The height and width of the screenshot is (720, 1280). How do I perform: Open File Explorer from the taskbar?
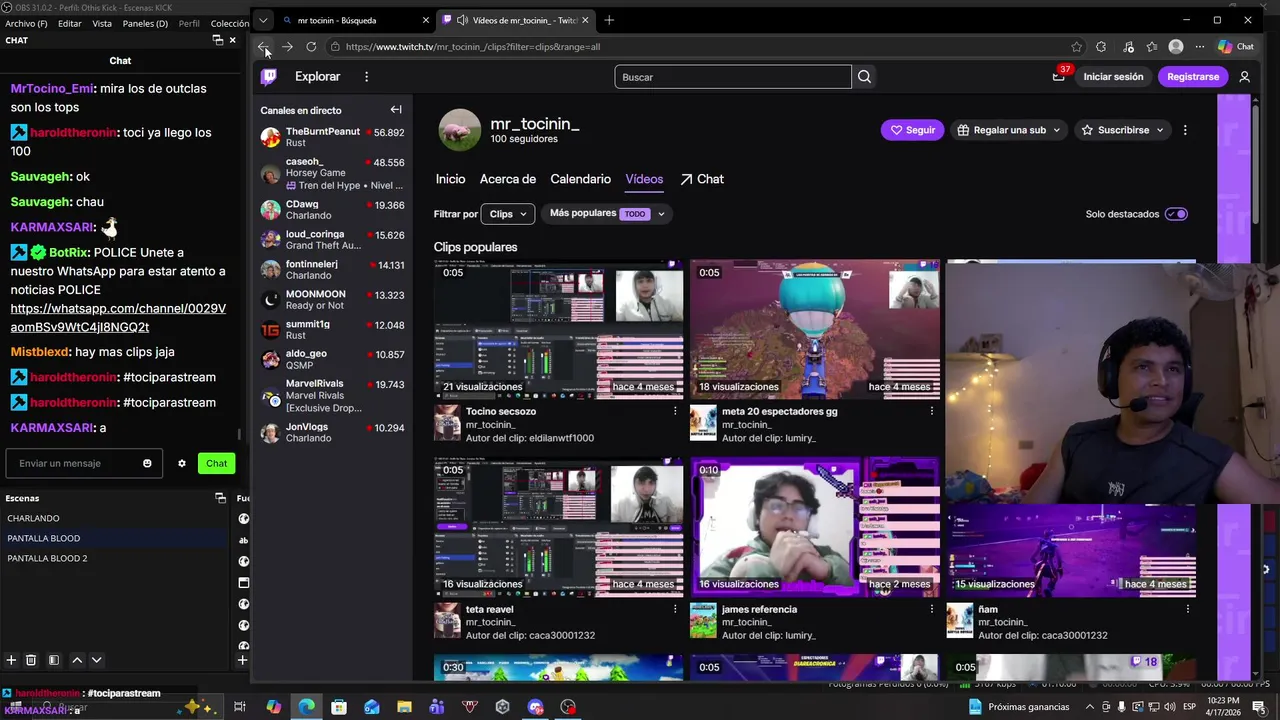click(x=404, y=707)
